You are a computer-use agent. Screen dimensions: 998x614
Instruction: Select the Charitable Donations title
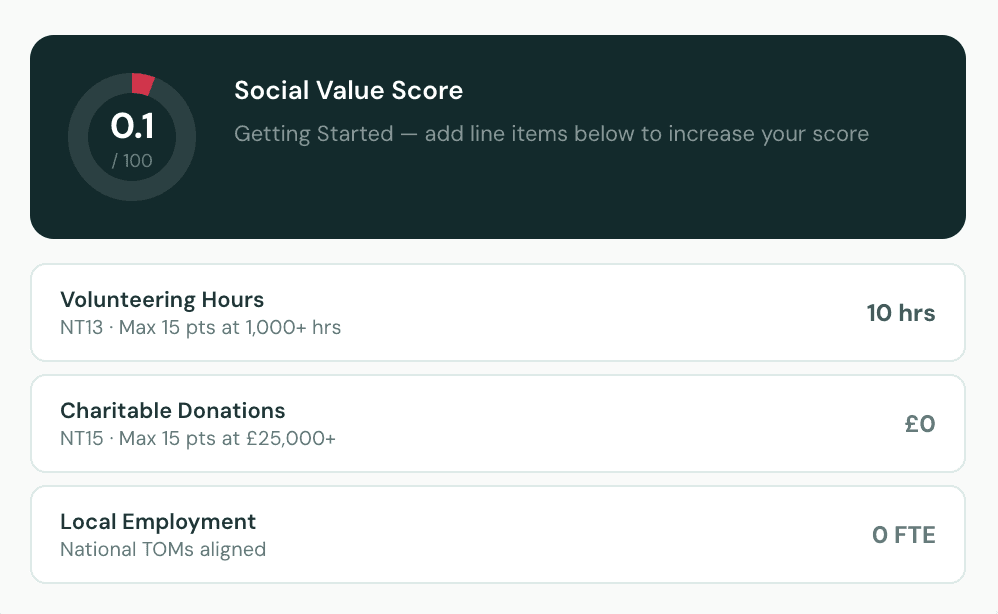tap(172, 410)
